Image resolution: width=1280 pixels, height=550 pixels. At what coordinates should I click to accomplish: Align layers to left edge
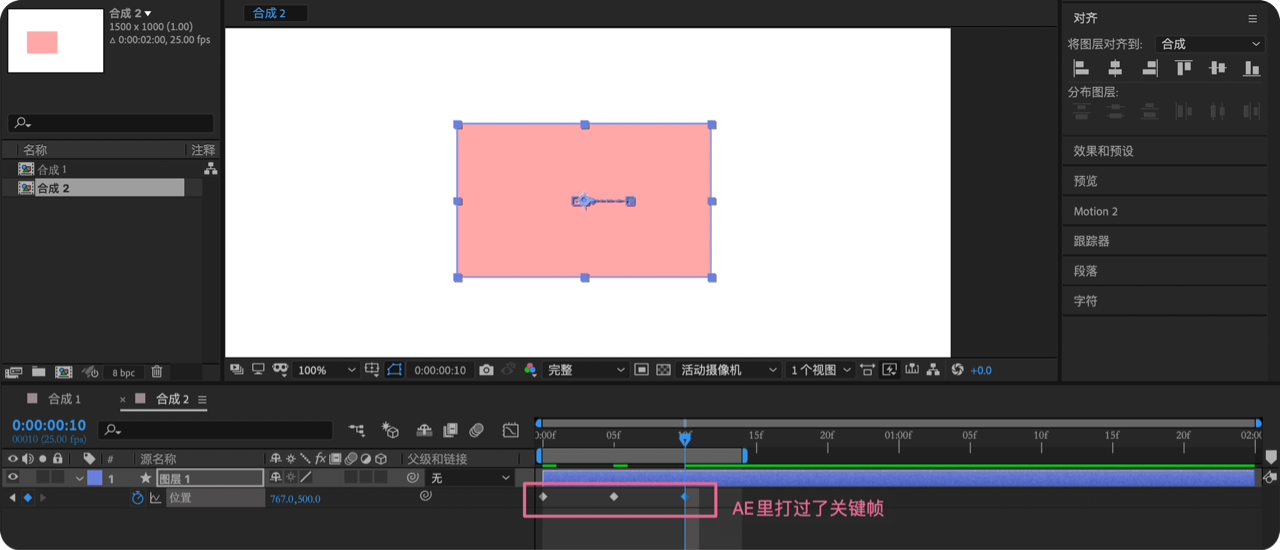pos(1081,68)
